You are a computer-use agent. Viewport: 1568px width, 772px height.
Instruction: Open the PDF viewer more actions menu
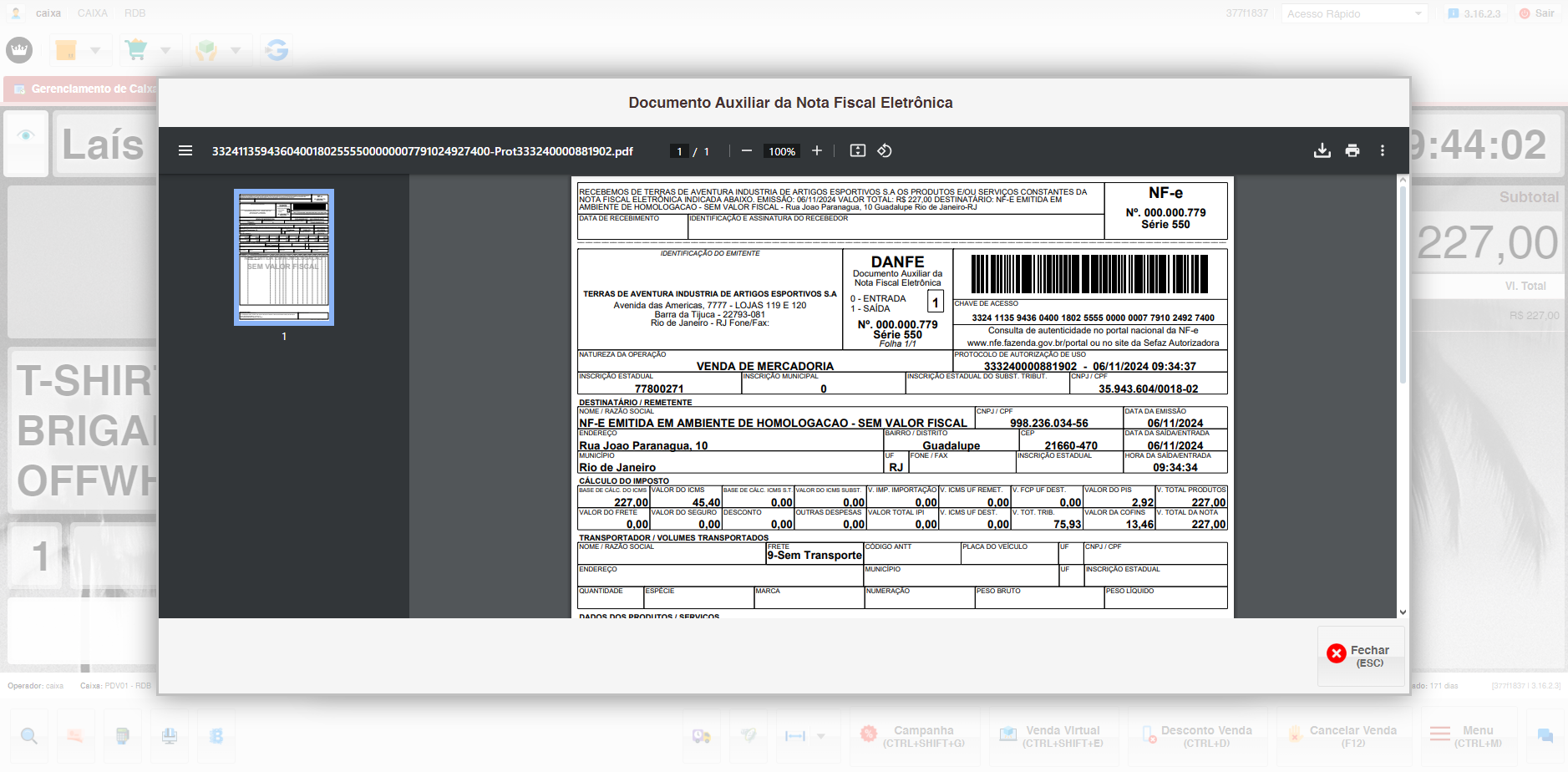[x=1382, y=151]
